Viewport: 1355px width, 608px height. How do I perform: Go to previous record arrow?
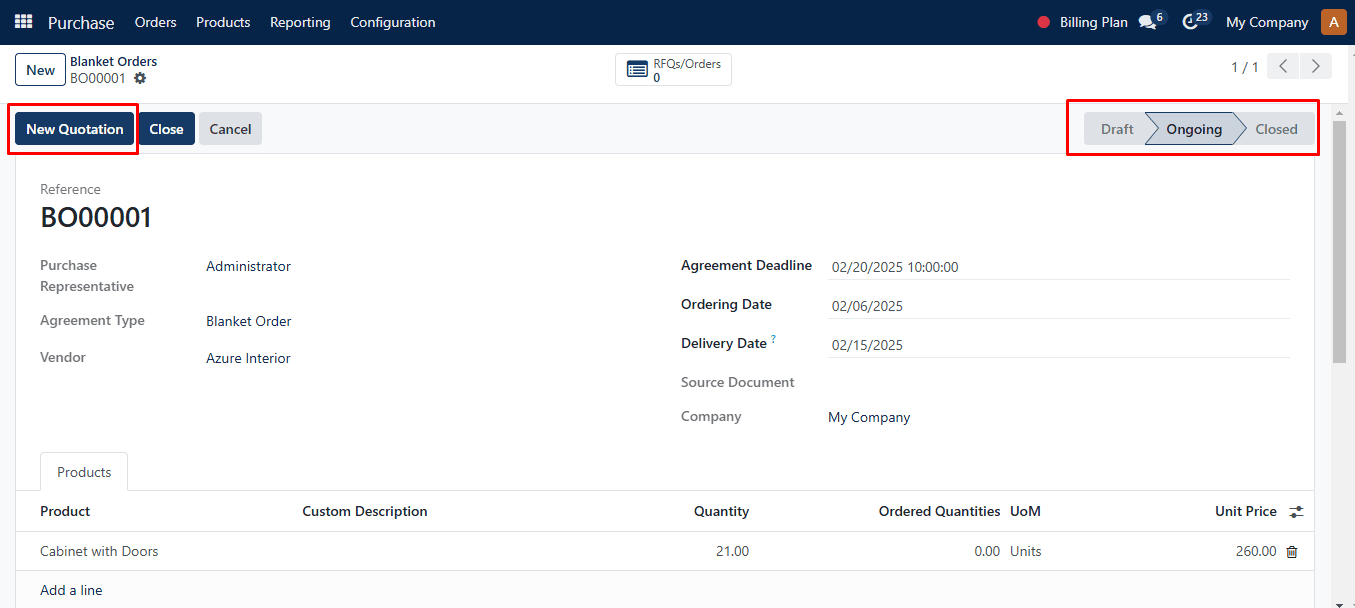1283,67
